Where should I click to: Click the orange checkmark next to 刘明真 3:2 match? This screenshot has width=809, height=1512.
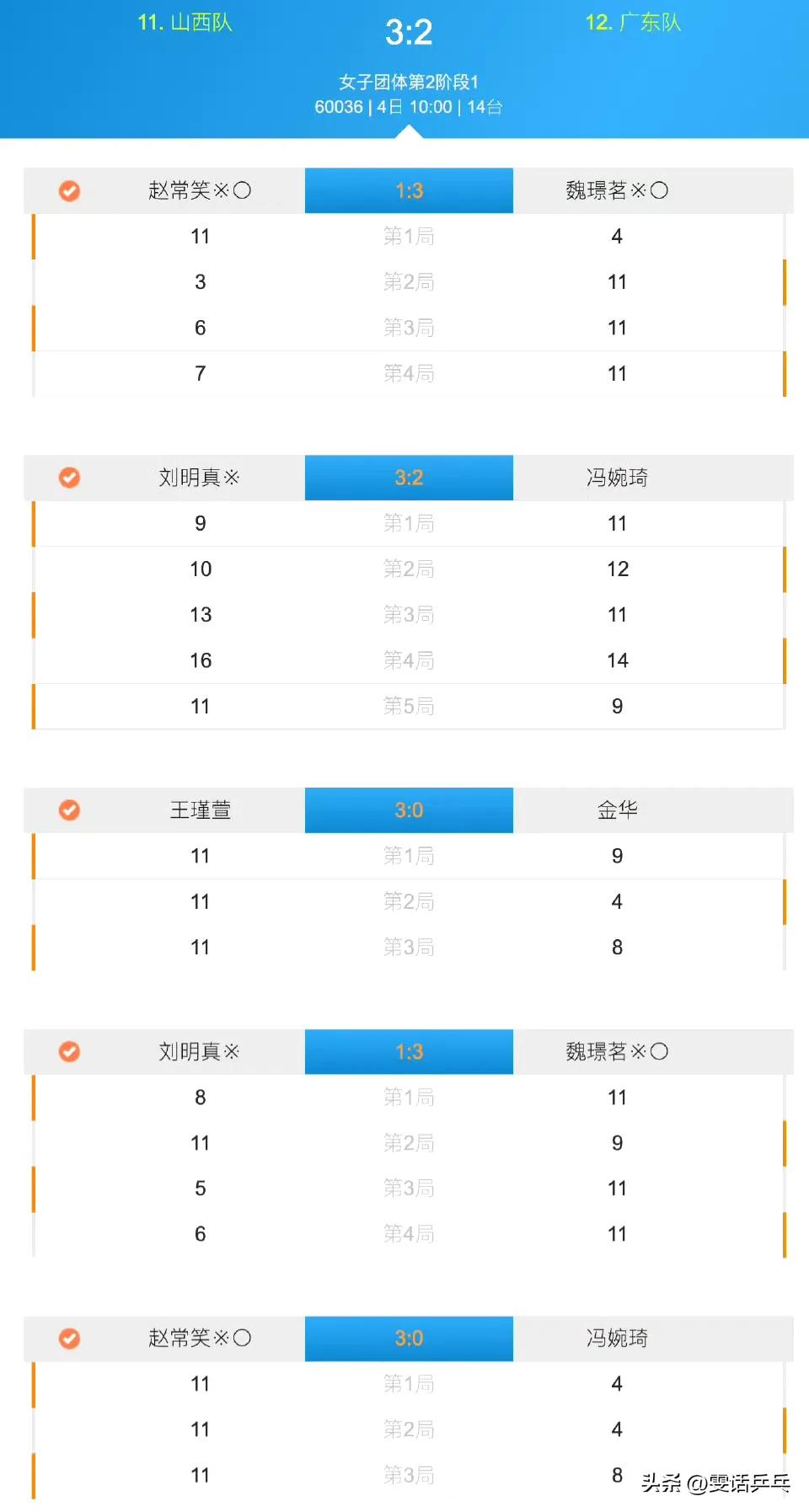pyautogui.click(x=69, y=478)
